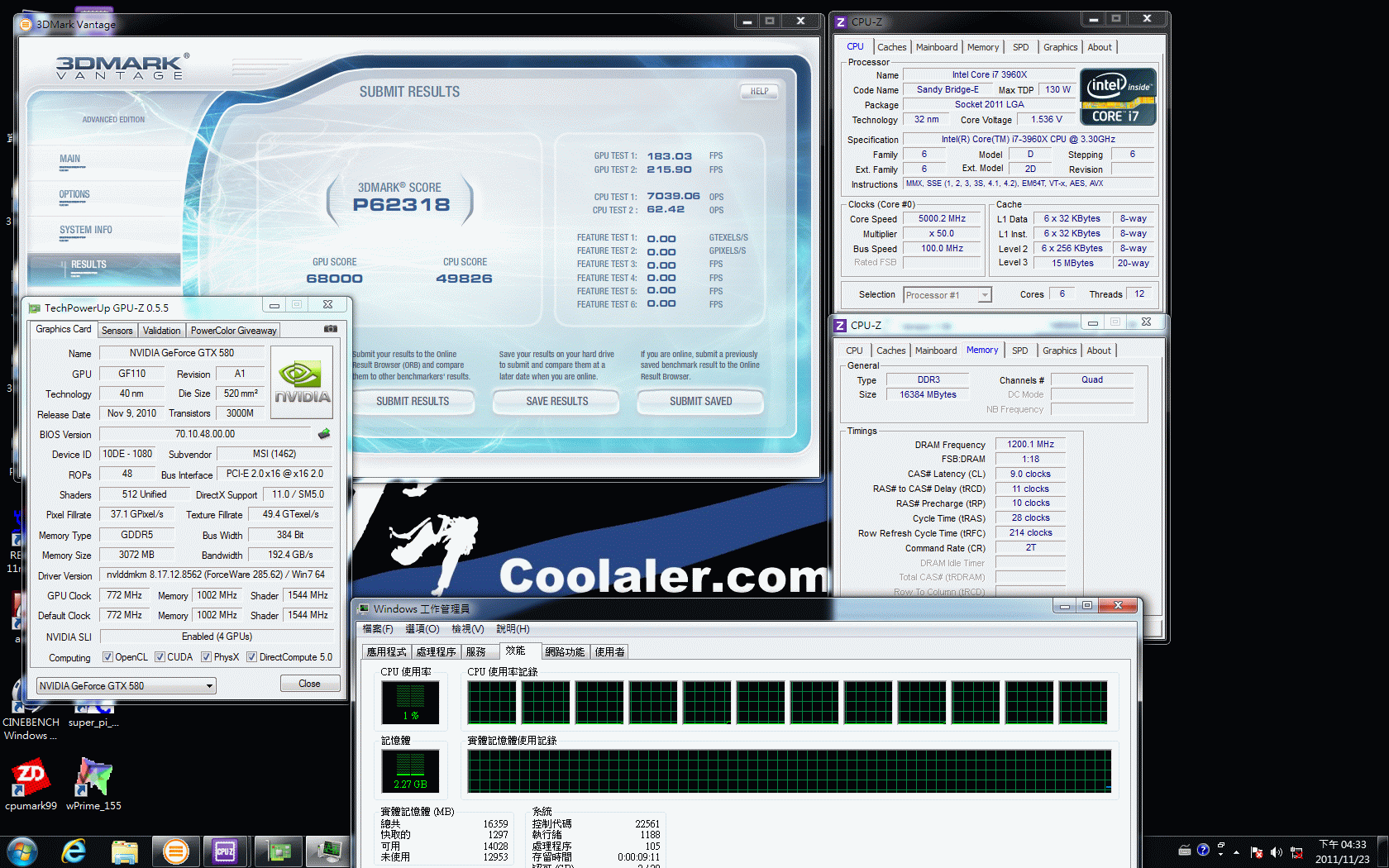Screen dimensions: 1389x868
Task: Select Caches tab in top CPU-Z window
Action: coord(891,47)
